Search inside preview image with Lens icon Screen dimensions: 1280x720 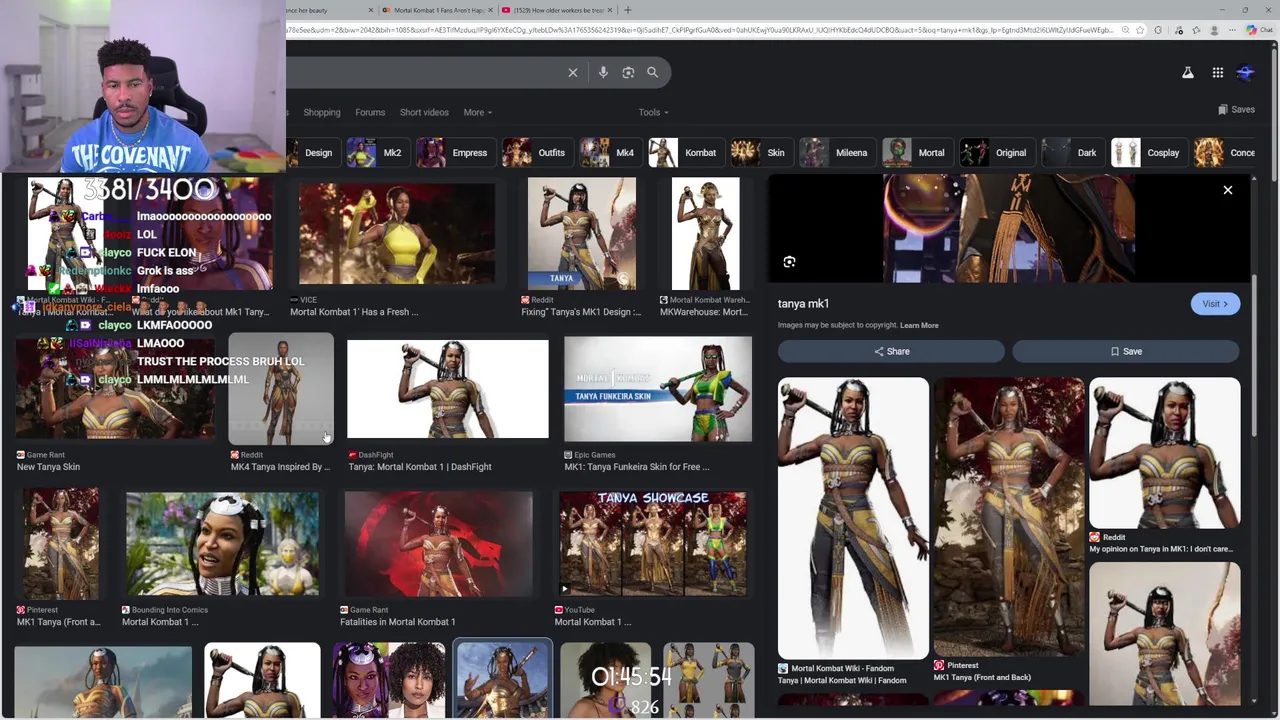click(789, 262)
